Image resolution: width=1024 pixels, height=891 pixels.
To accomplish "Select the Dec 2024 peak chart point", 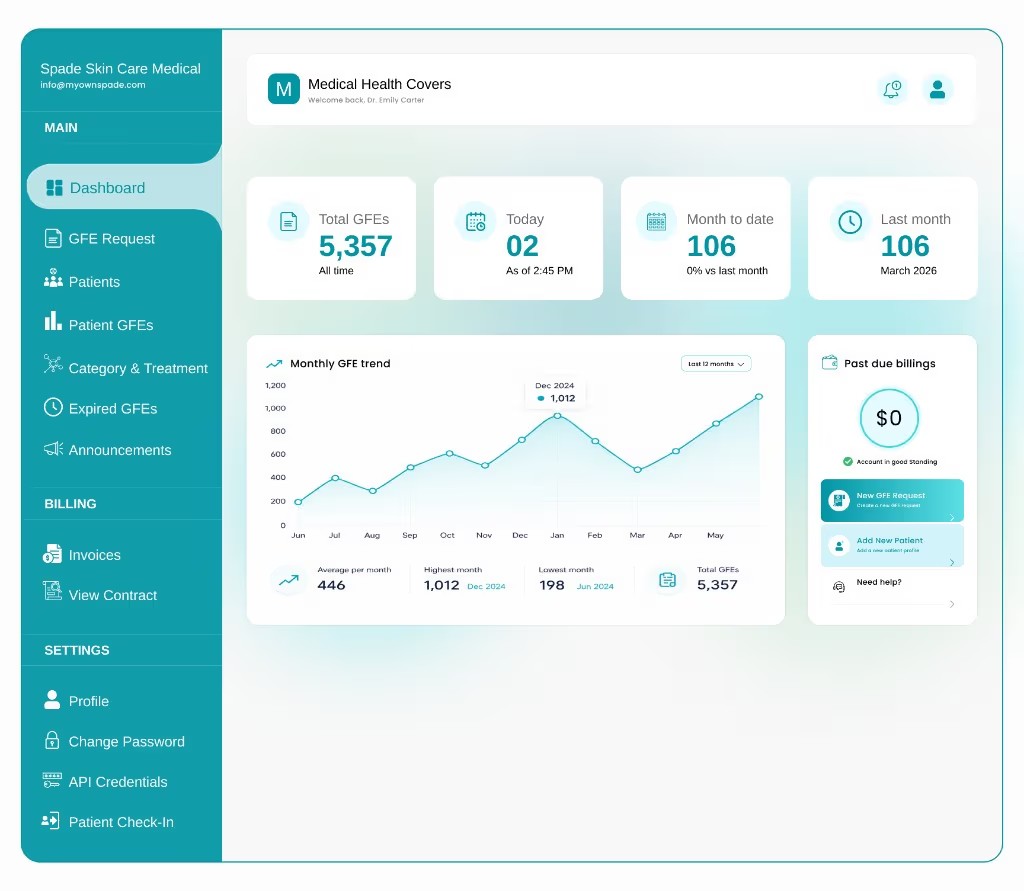I will click(556, 415).
